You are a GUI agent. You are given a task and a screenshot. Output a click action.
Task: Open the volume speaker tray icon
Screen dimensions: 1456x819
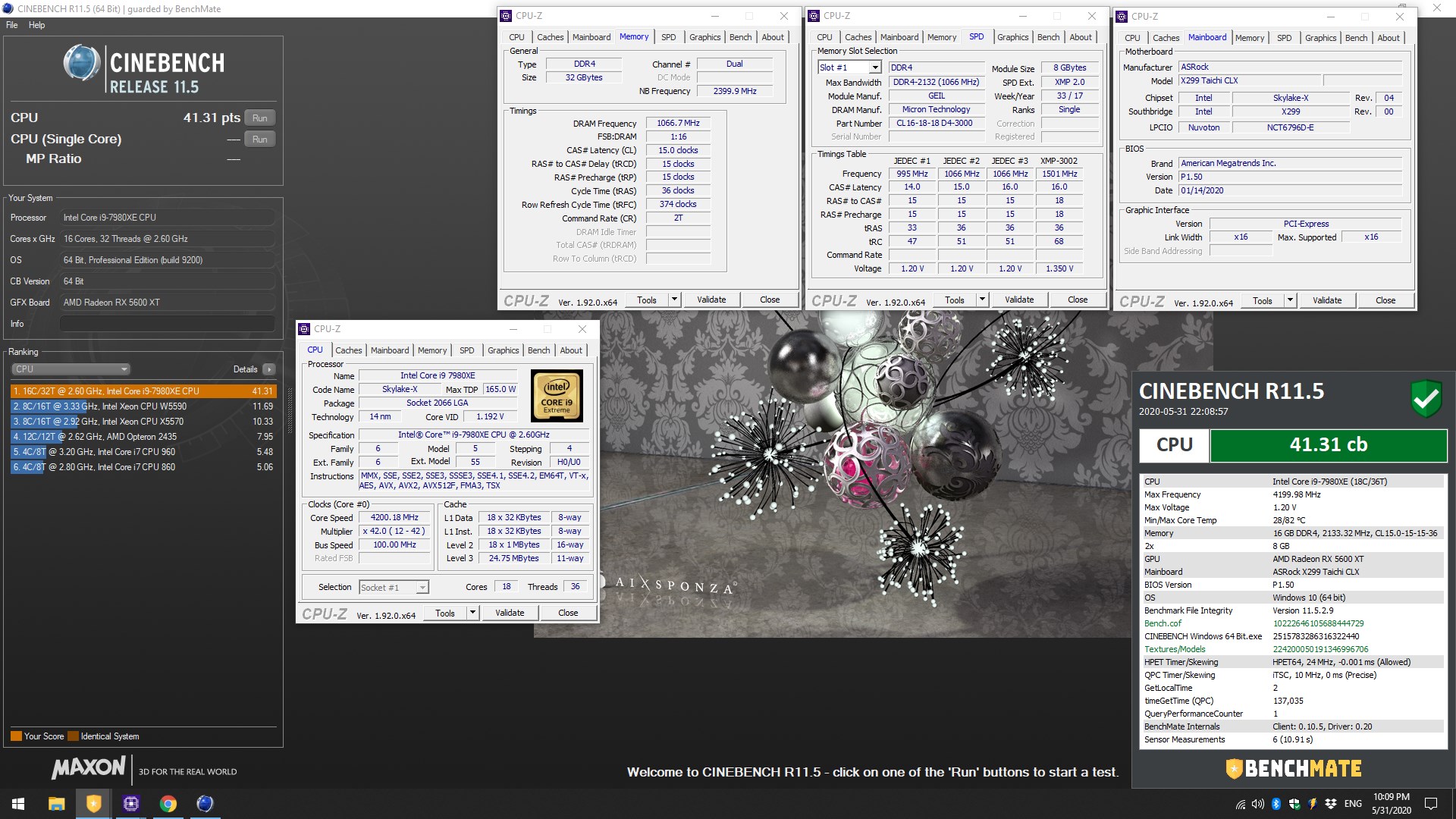click(x=1258, y=804)
